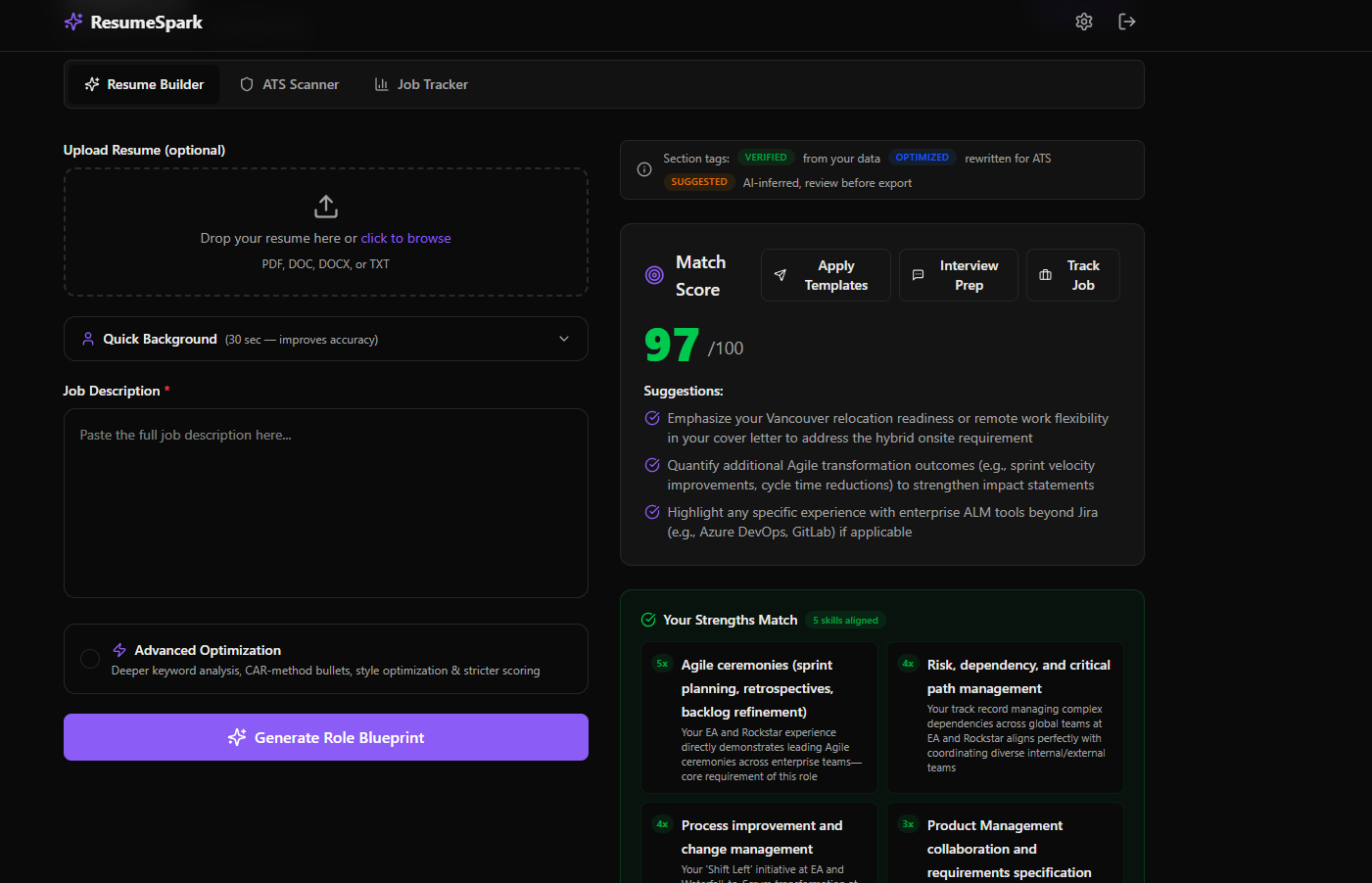
Task: Click the 'PDF, DOC, DOCX, or TXT' text
Action: (326, 264)
